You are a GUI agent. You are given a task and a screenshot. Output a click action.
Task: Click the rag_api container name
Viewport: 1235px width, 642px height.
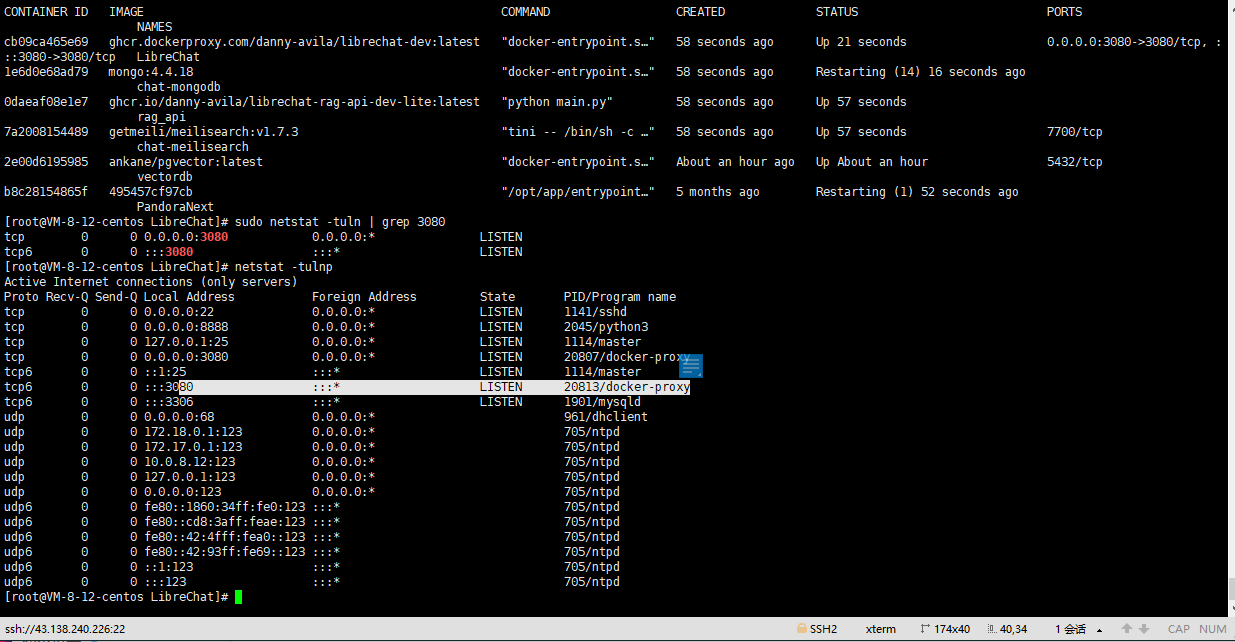[162, 117]
